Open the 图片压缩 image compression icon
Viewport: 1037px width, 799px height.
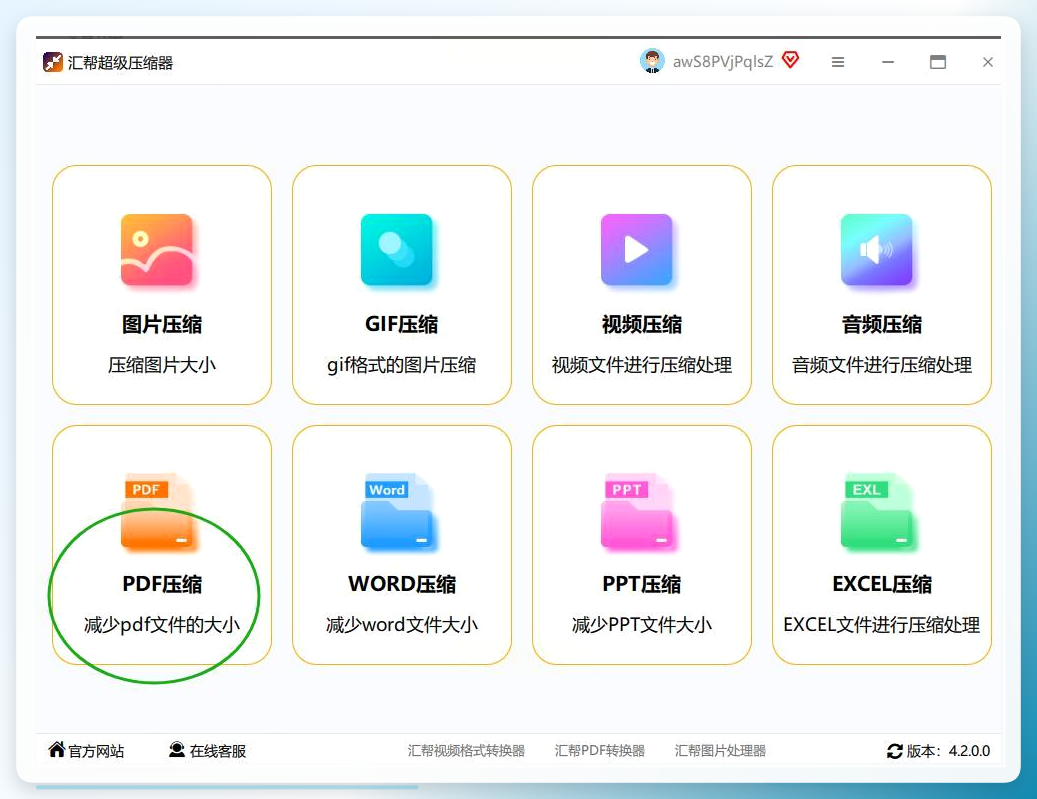pyautogui.click(x=157, y=249)
